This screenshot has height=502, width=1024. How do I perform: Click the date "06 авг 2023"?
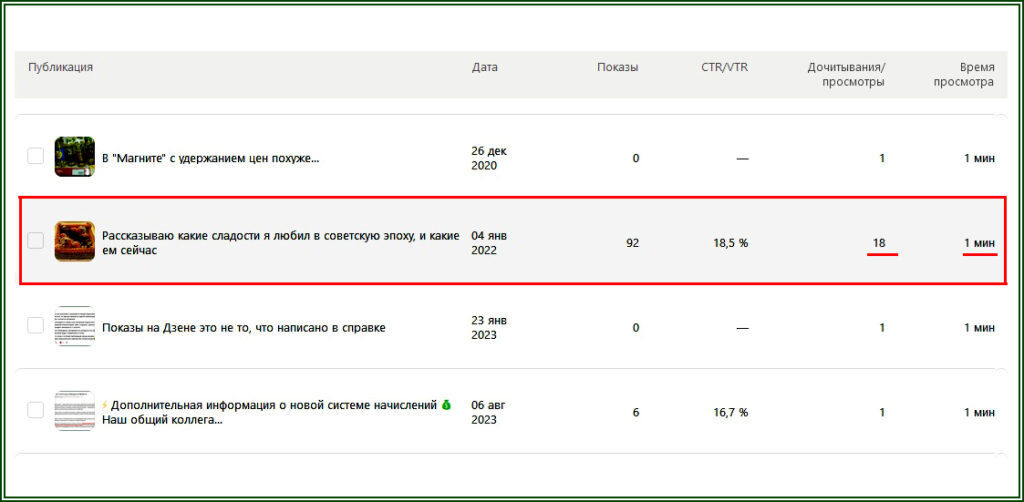point(489,413)
